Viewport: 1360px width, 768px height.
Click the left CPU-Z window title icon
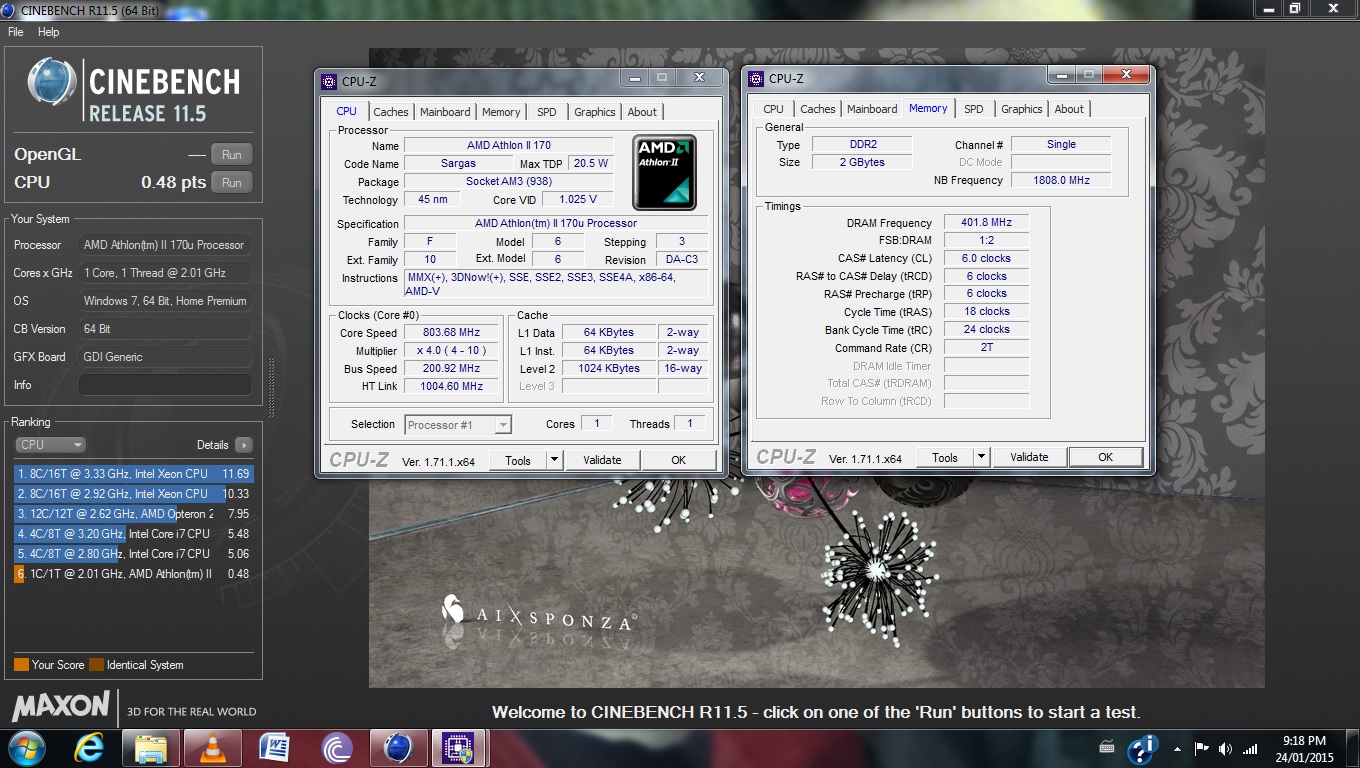coord(329,82)
